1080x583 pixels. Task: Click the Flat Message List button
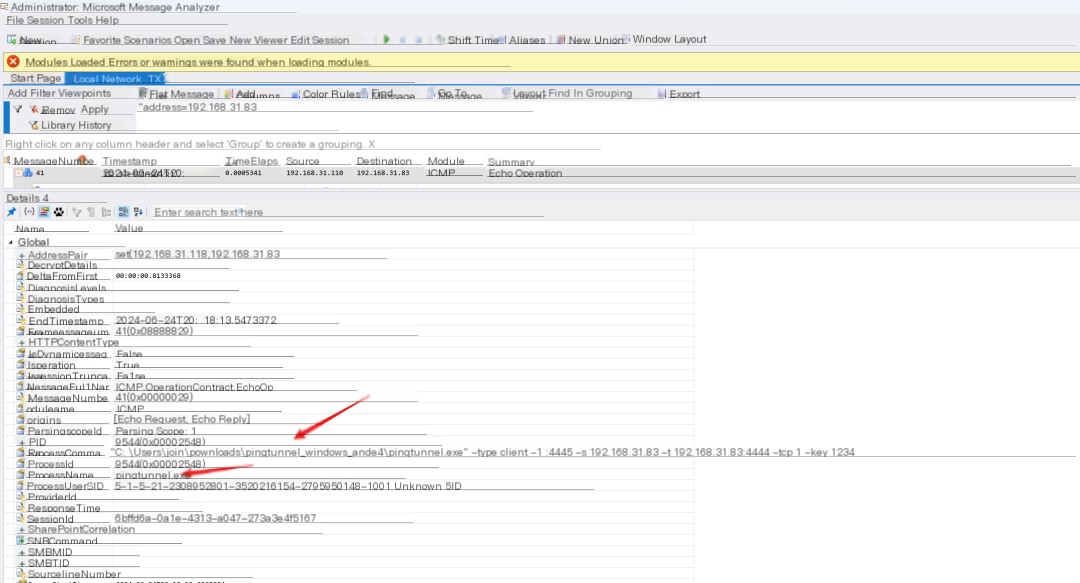coord(176,94)
